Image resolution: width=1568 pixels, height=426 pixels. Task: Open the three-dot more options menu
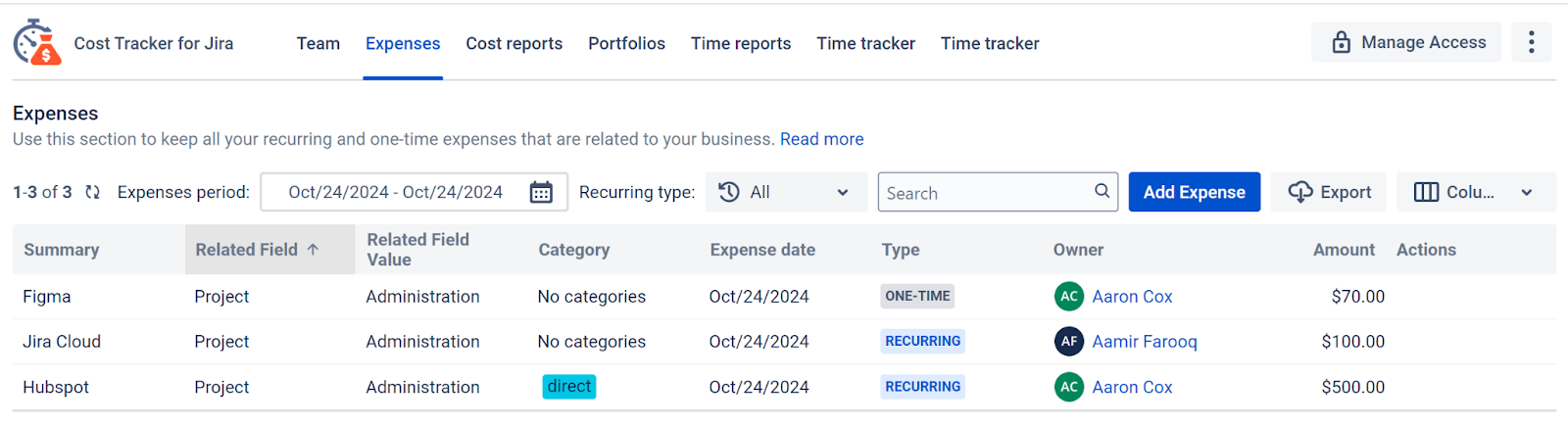1531,42
